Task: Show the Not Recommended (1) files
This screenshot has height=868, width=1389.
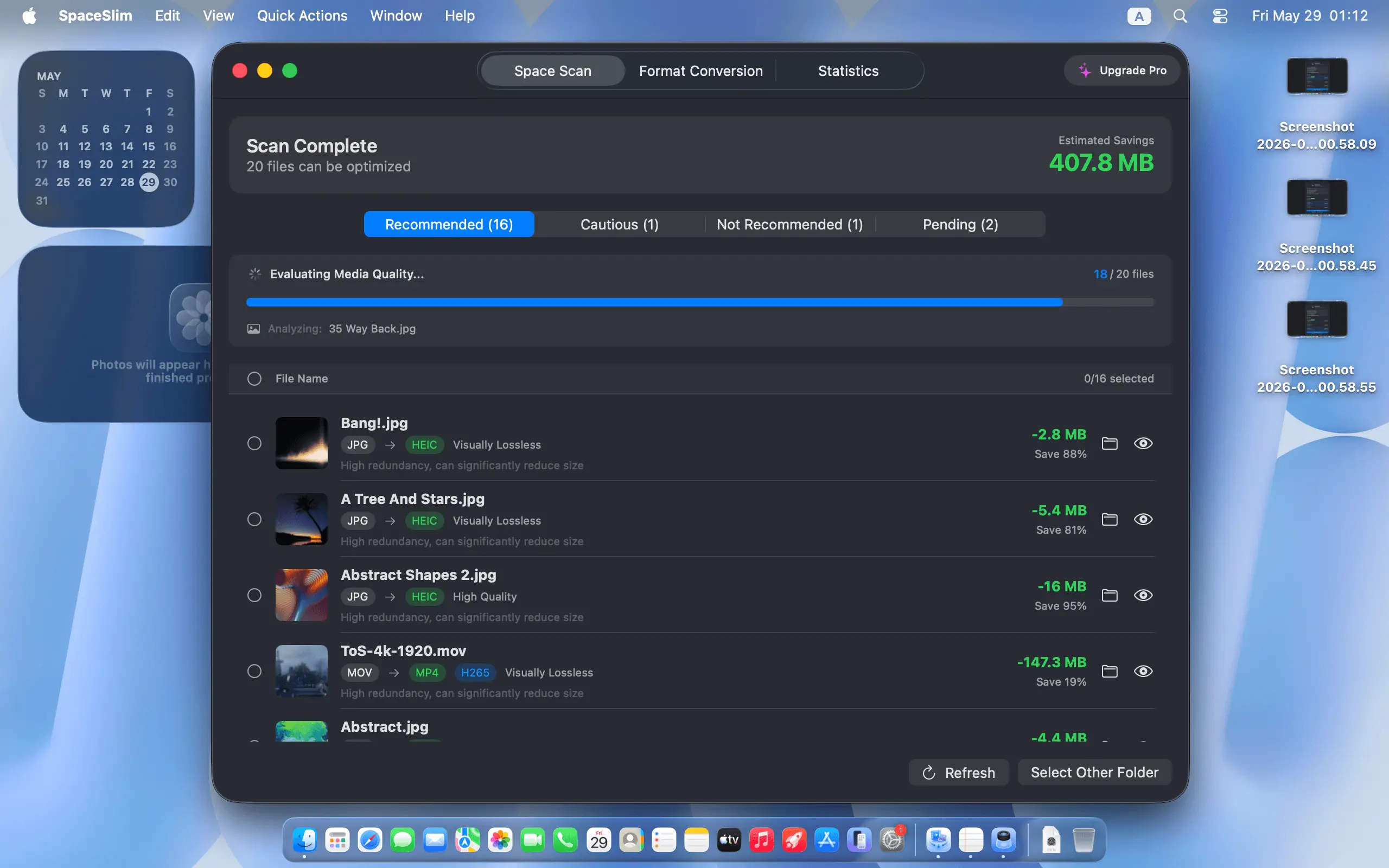Action: point(789,224)
